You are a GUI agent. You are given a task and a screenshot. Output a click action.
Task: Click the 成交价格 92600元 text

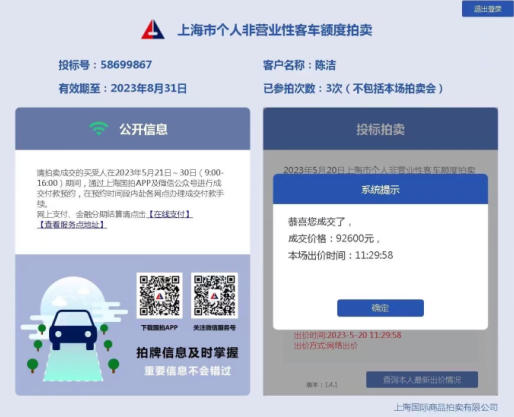334,238
